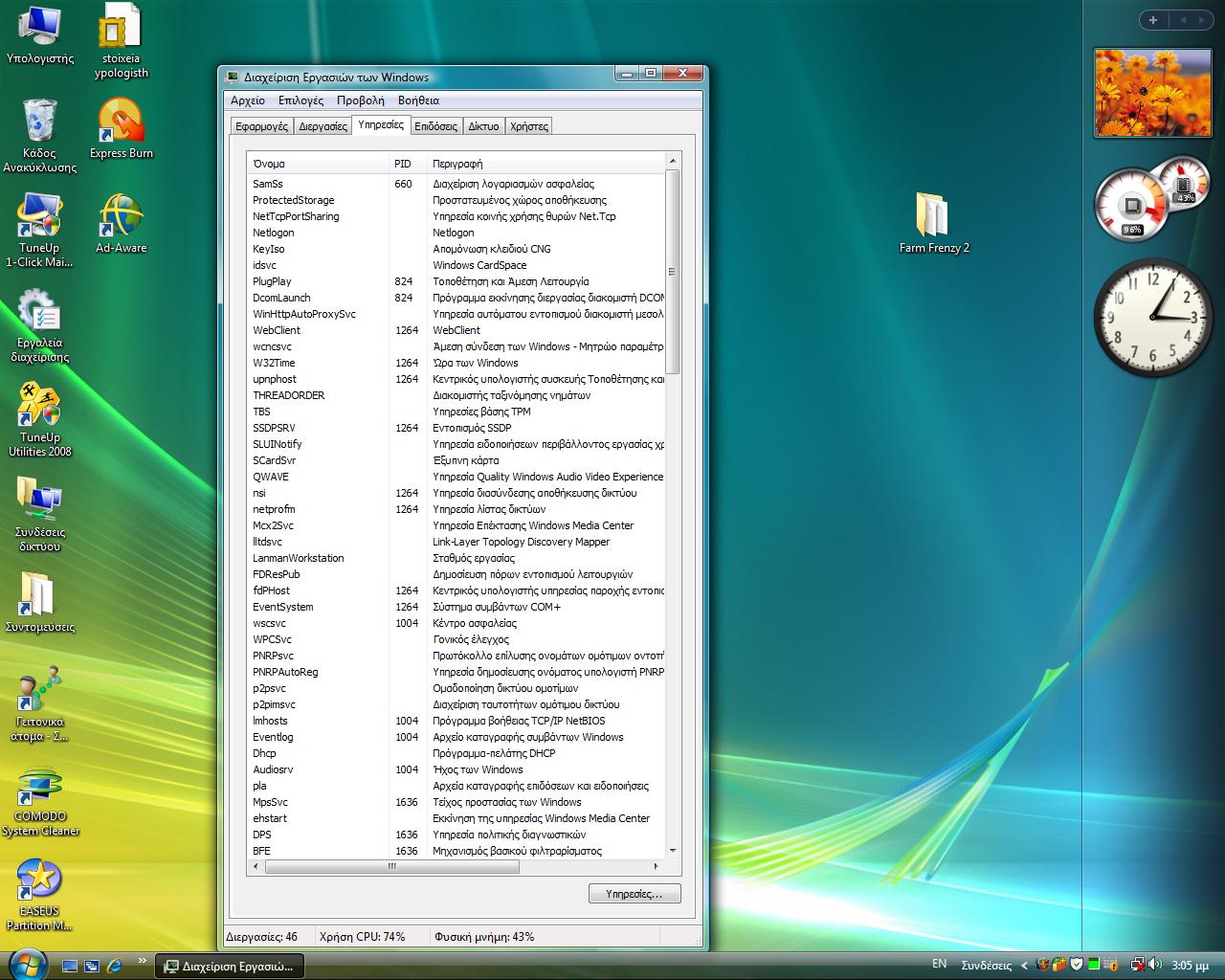This screenshot has width=1225, height=980.
Task: Click the taskbar clock 3:05 μμ
Action: click(x=1190, y=965)
